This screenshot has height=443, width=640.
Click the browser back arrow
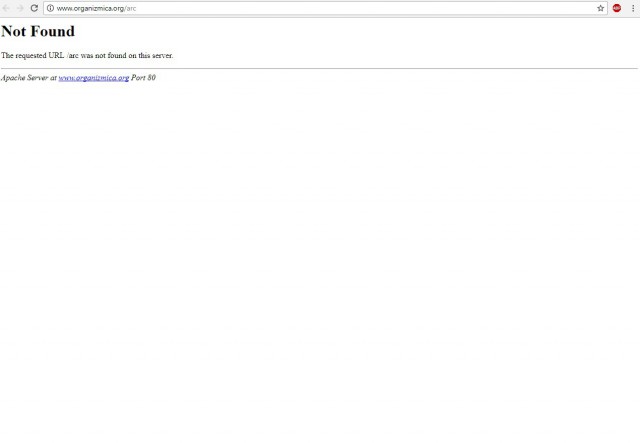click(6, 8)
